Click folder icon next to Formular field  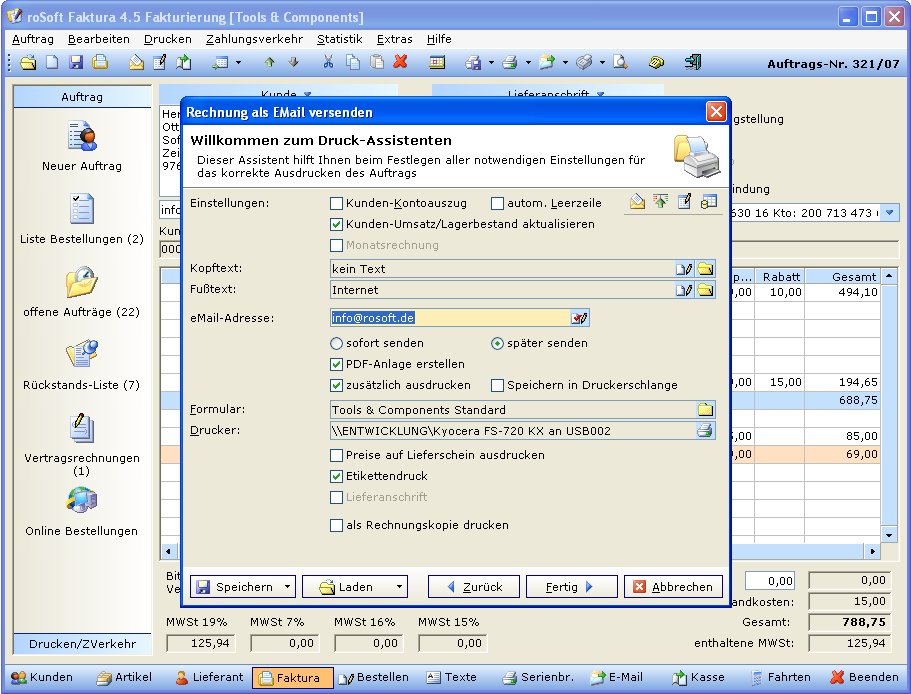tap(705, 410)
